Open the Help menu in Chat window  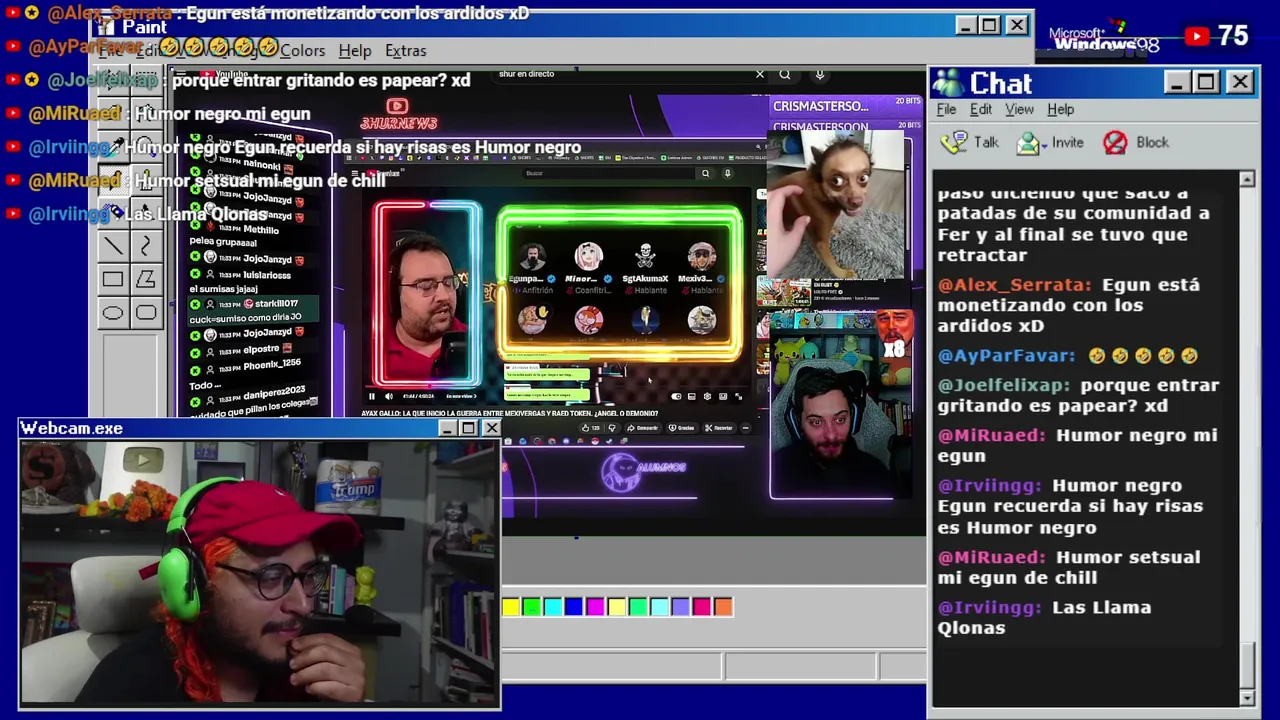pos(1060,109)
